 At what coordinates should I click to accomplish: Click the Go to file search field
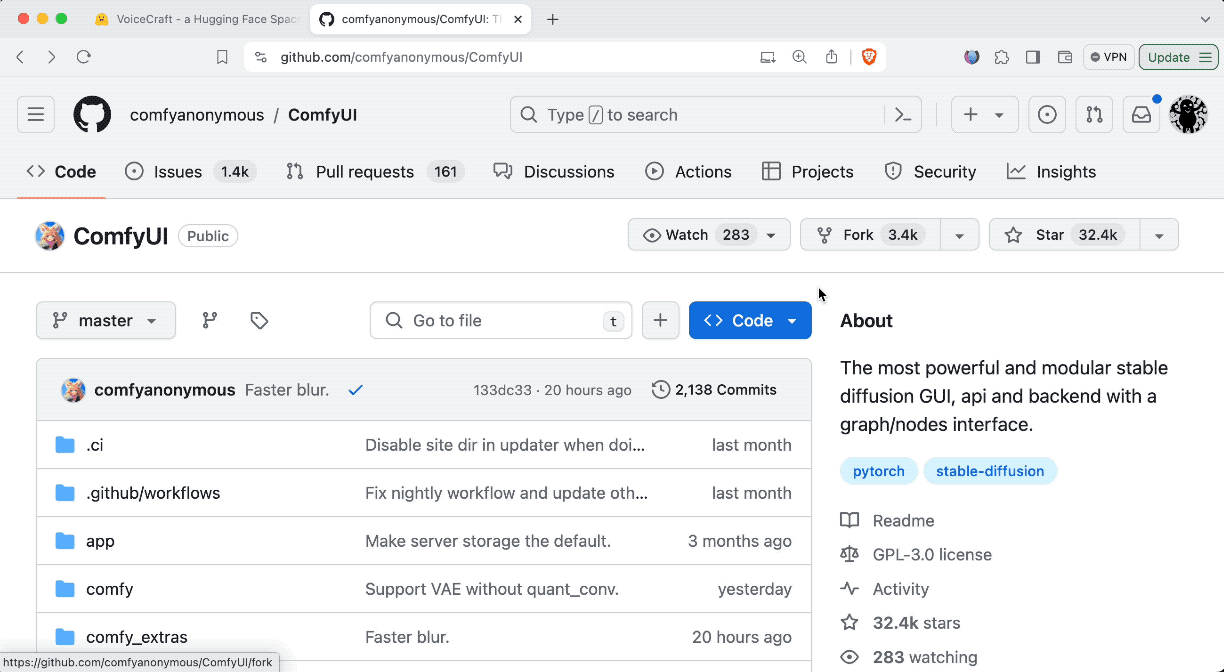[500, 320]
